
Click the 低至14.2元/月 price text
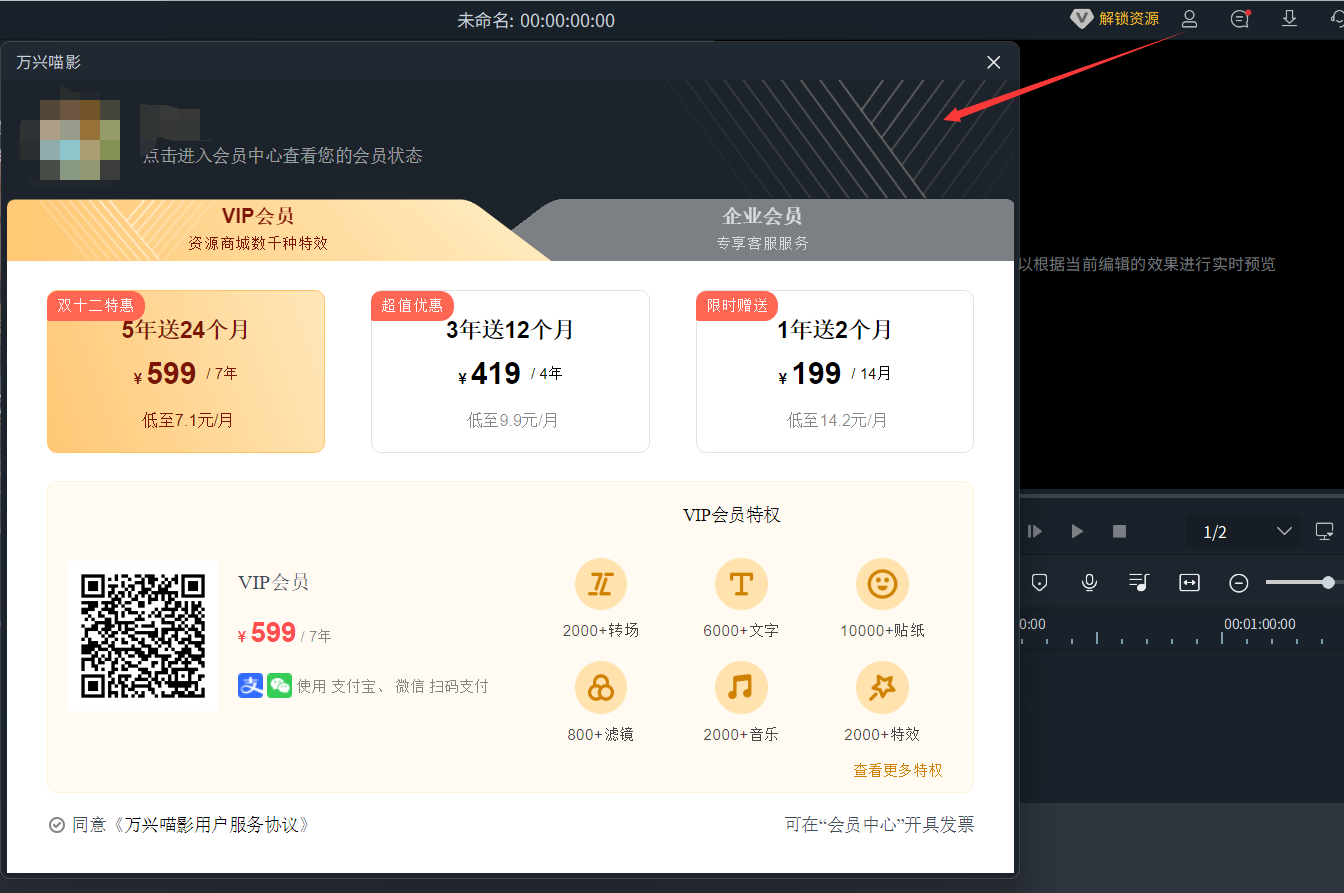click(x=837, y=420)
